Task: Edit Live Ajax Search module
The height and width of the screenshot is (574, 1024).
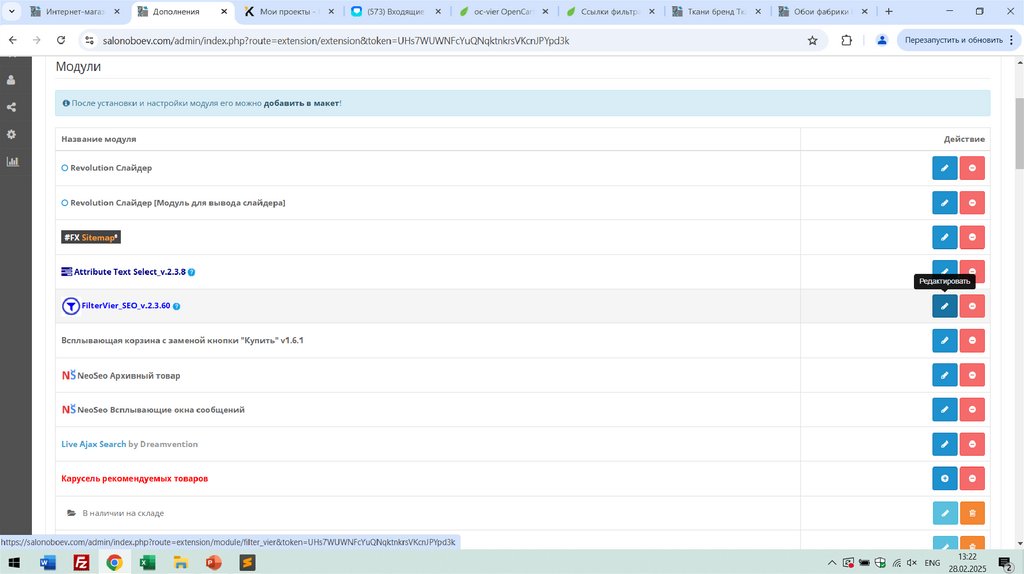Action: [944, 444]
